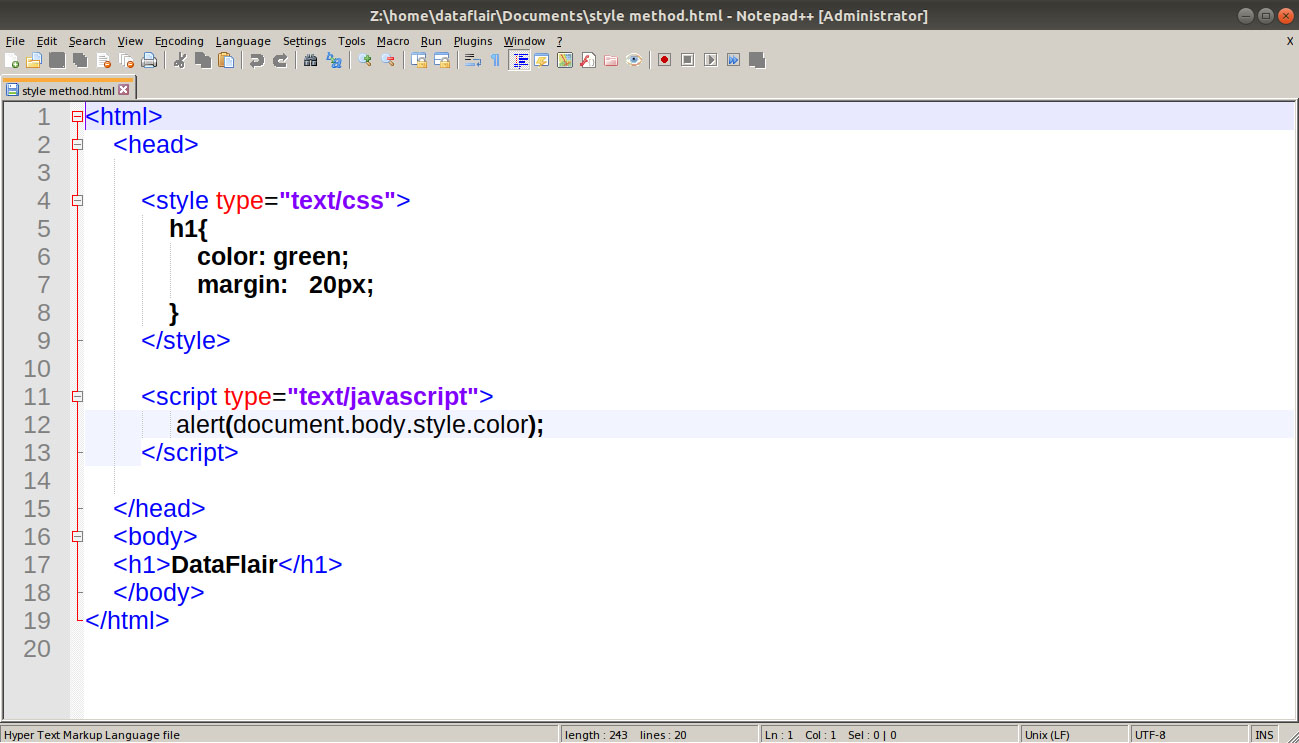Image resolution: width=1299 pixels, height=743 pixels.
Task: Close the style method.html tab
Action: tap(124, 90)
